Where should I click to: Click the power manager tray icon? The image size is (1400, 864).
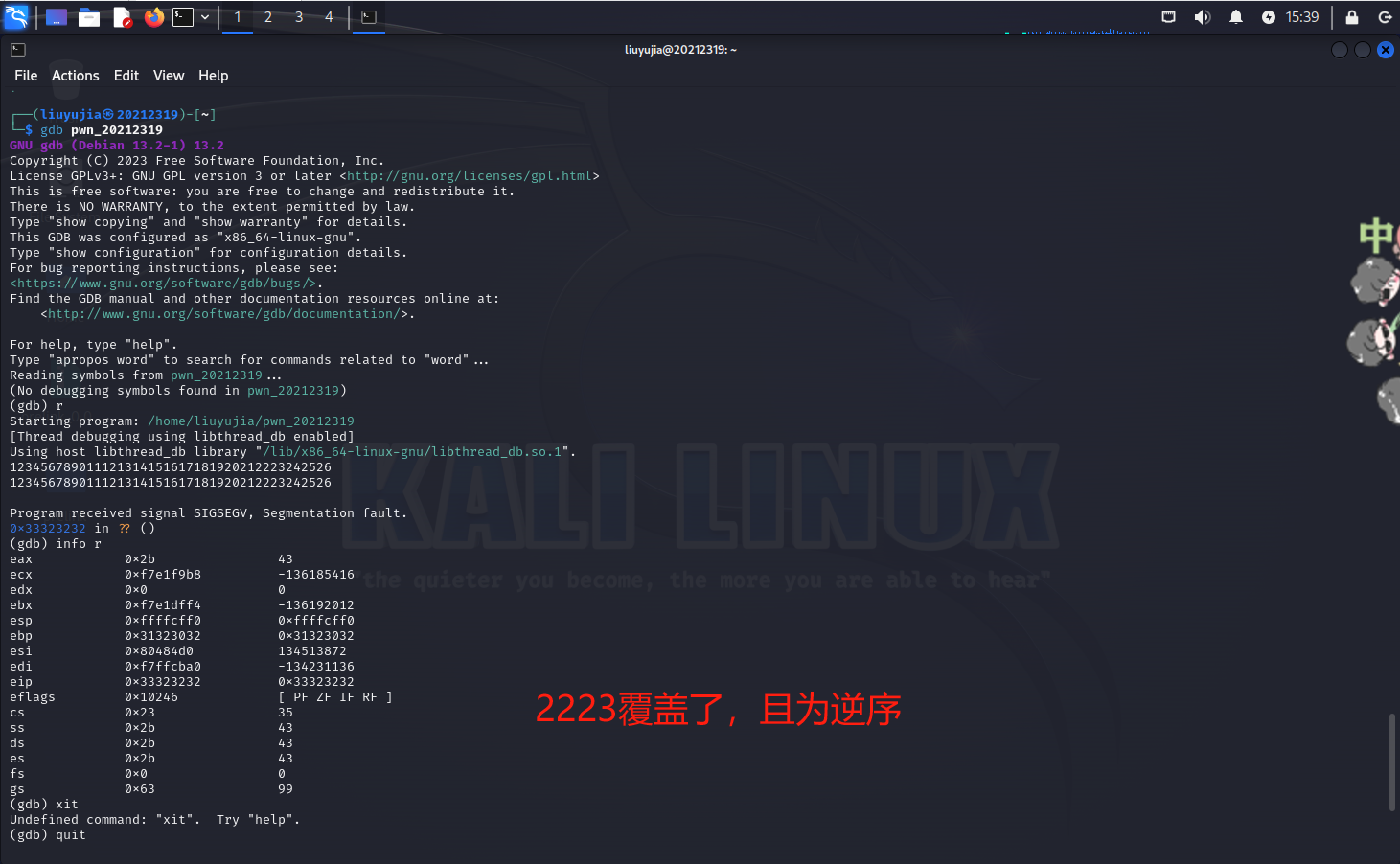(x=1267, y=16)
